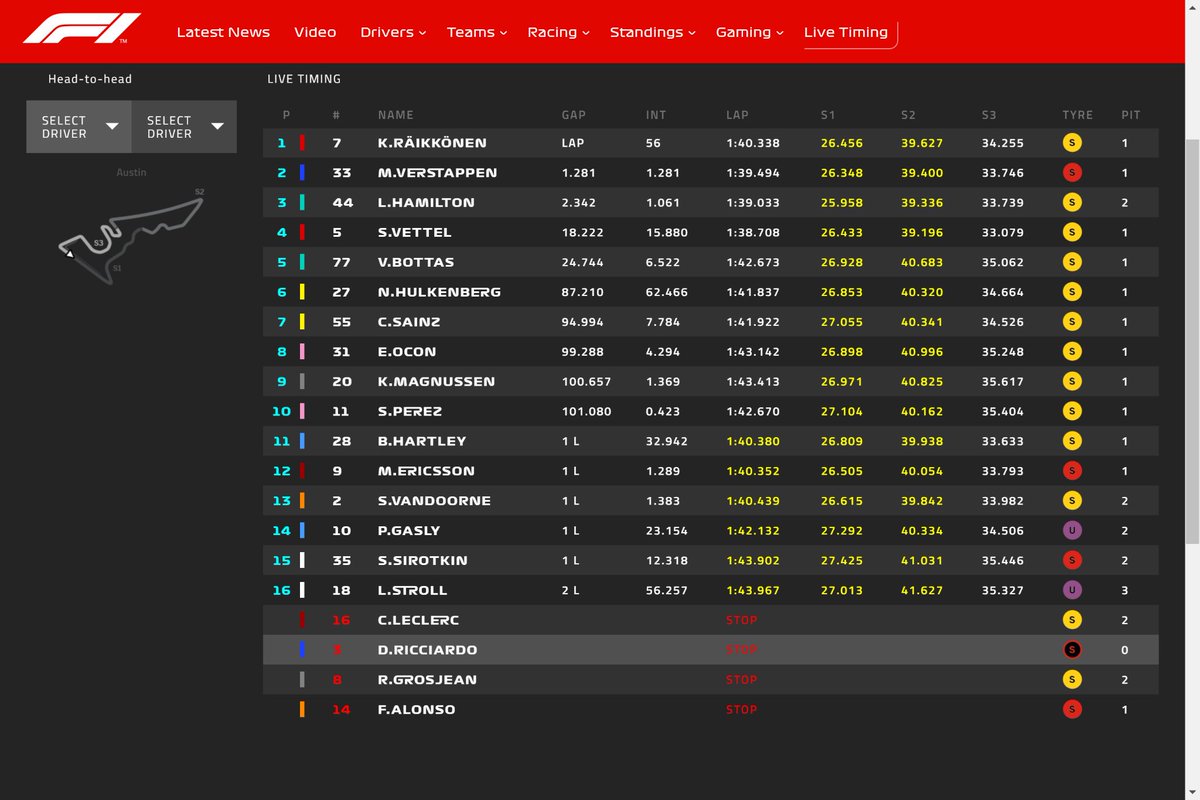Click Vandoorne's tyre compound icon
The image size is (1200, 800).
1072,501
